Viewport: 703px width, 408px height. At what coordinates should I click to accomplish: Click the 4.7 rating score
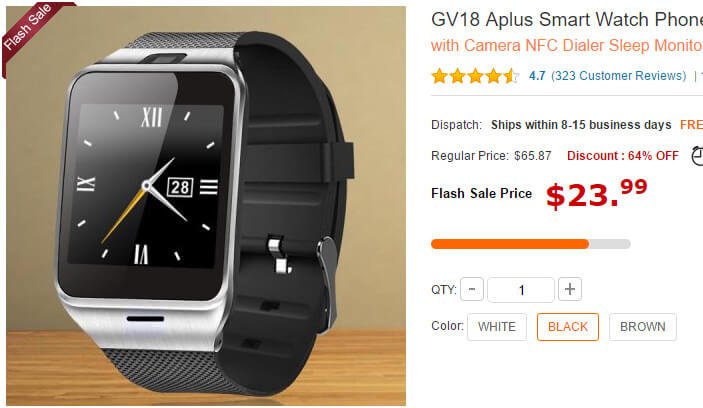(x=537, y=76)
